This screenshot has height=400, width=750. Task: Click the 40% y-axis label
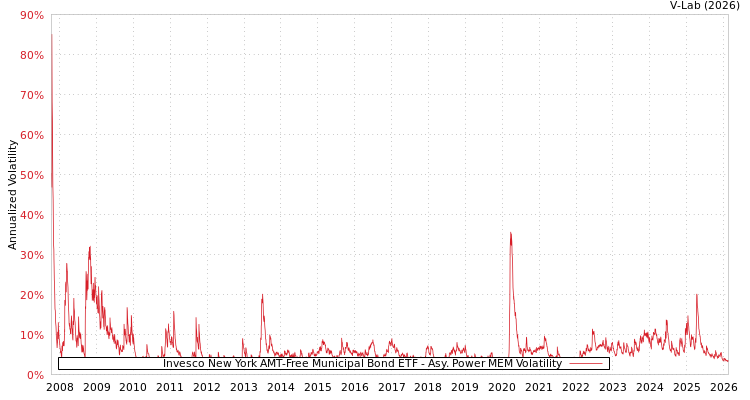coord(32,215)
